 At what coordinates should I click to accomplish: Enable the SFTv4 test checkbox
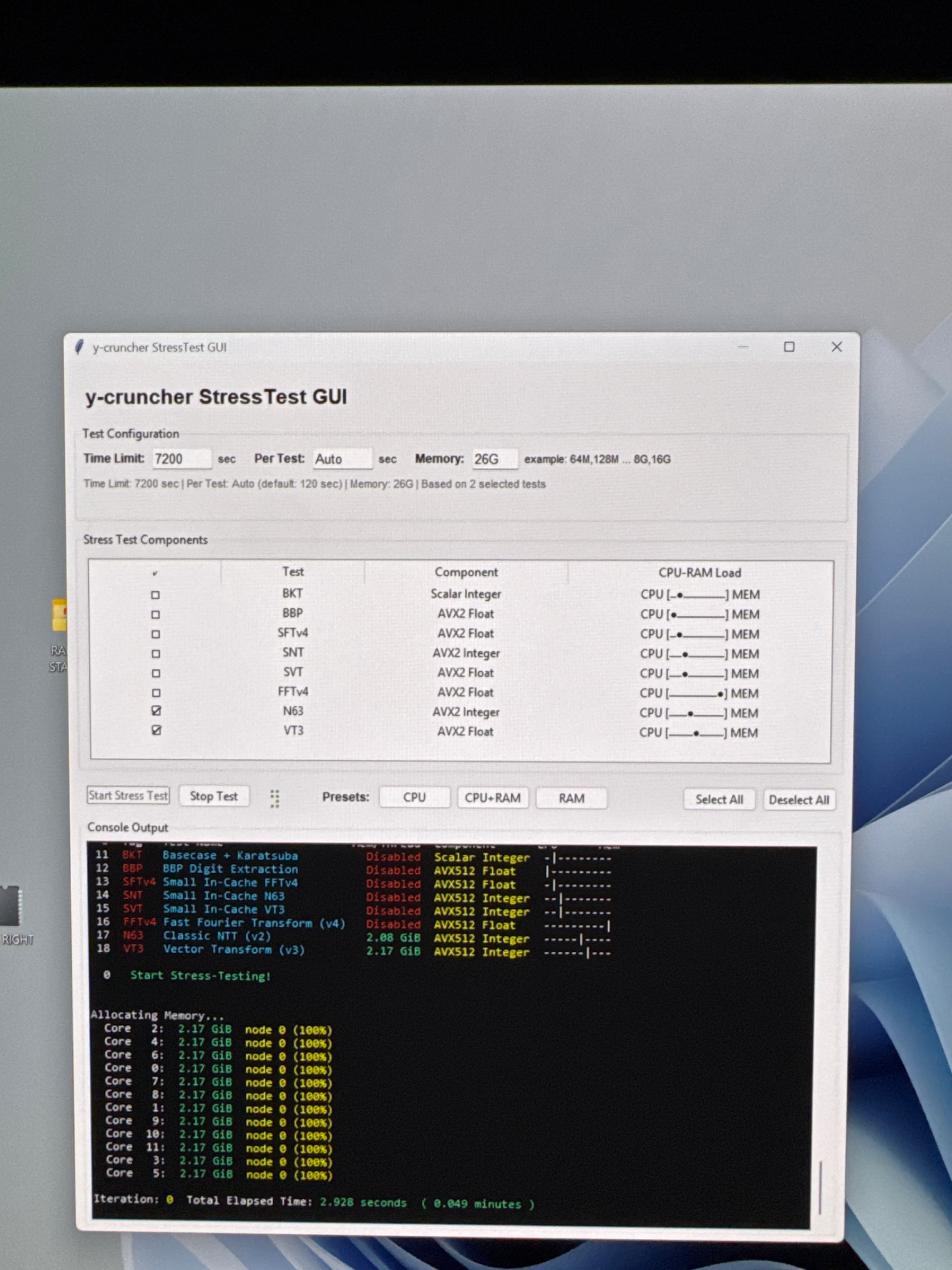click(x=155, y=634)
